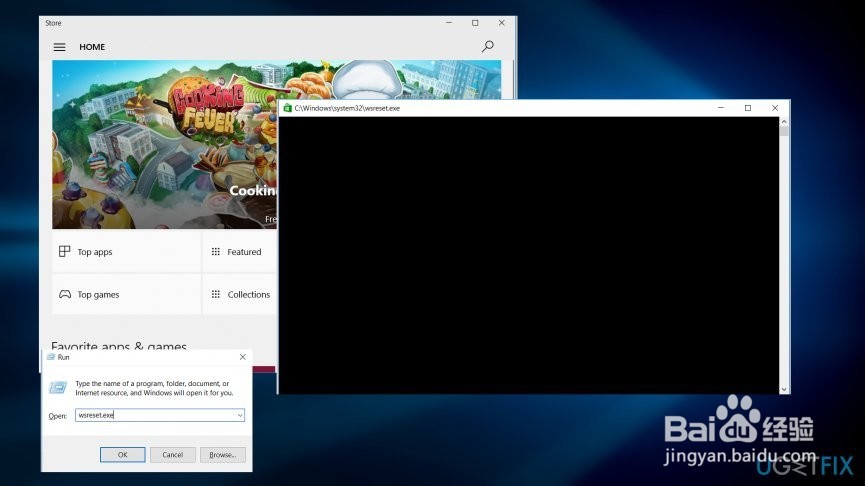Click OK in the Run dialog
Screen dimensions: 865x486
(x=122, y=455)
